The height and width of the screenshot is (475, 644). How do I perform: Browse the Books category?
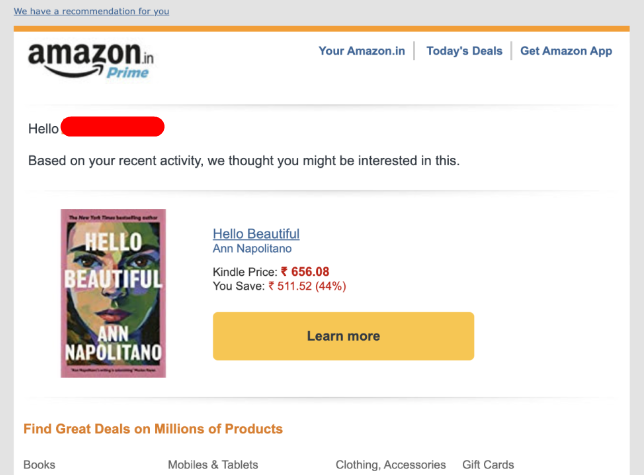pos(39,465)
